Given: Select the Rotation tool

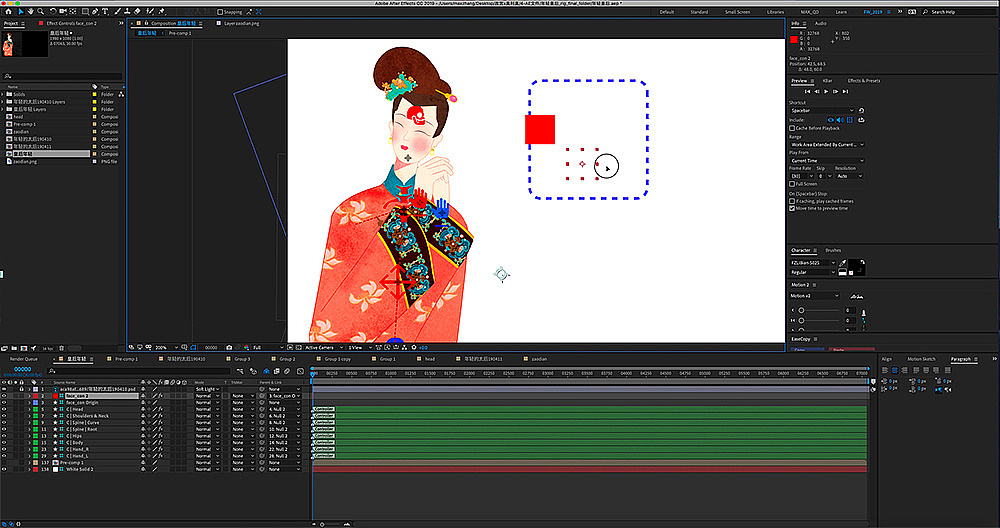Looking at the screenshot, I should (54, 11).
